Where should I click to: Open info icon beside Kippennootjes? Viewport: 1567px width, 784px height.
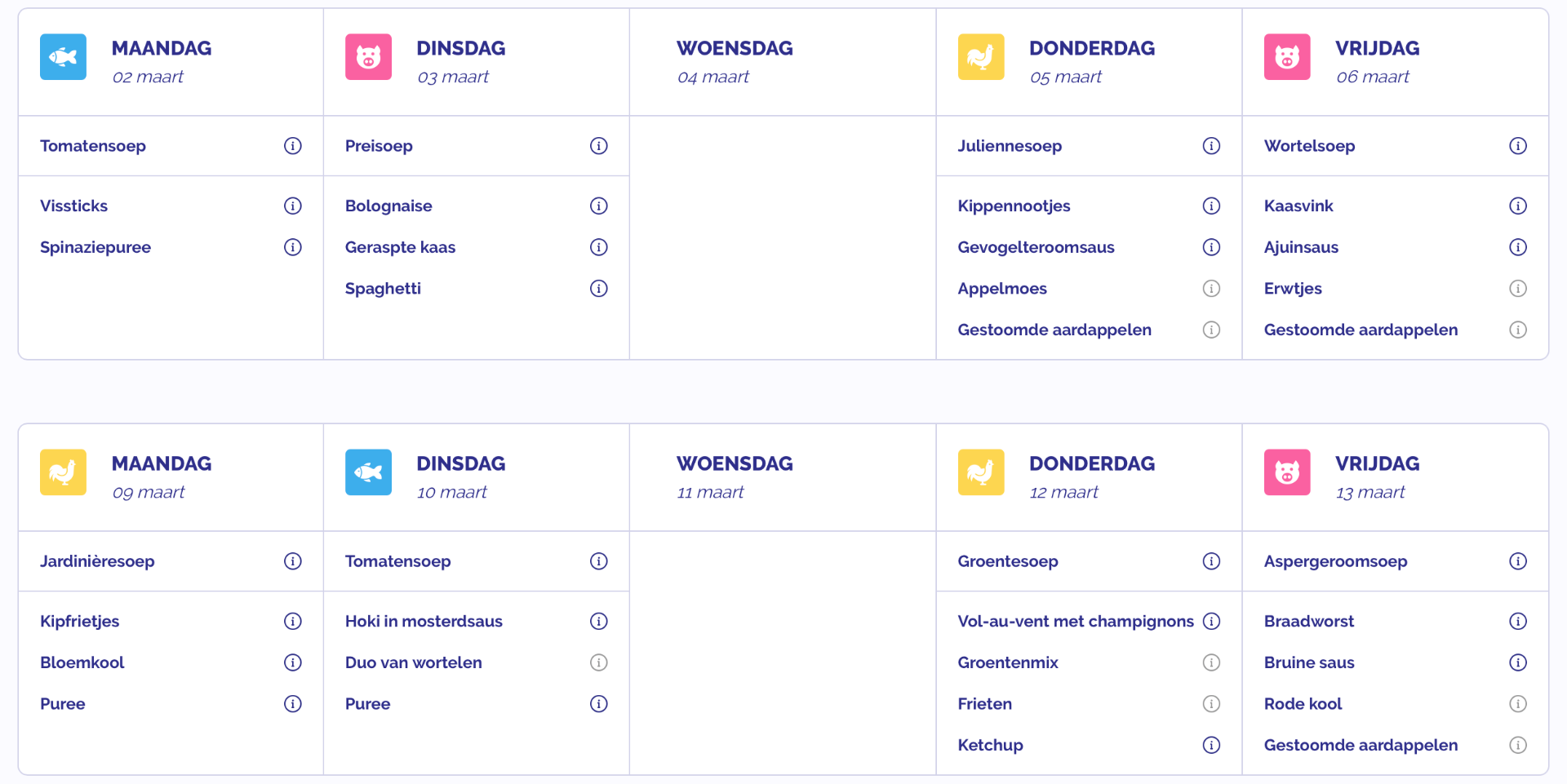(1211, 206)
